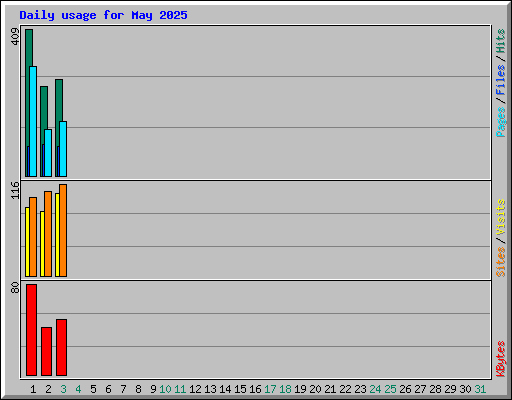Click the red KBytes bar for day 1
This screenshot has width=512, height=400.
(x=31, y=330)
